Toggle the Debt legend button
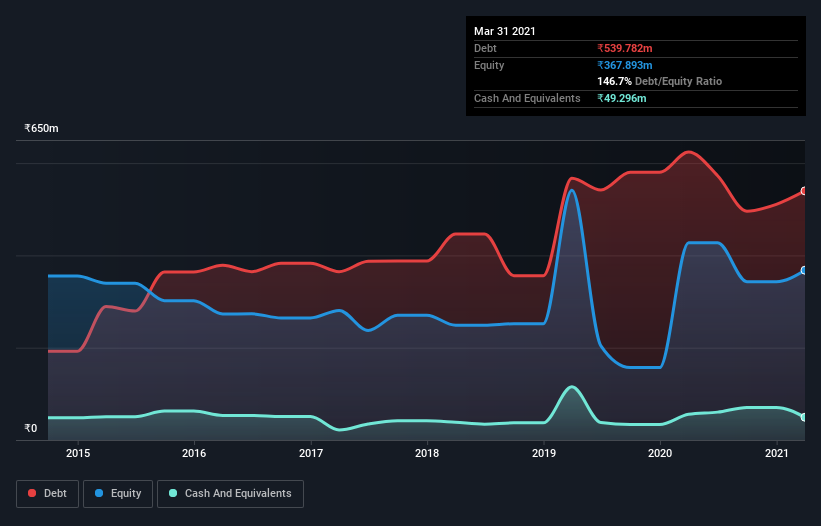This screenshot has width=821, height=526. pyautogui.click(x=47, y=494)
